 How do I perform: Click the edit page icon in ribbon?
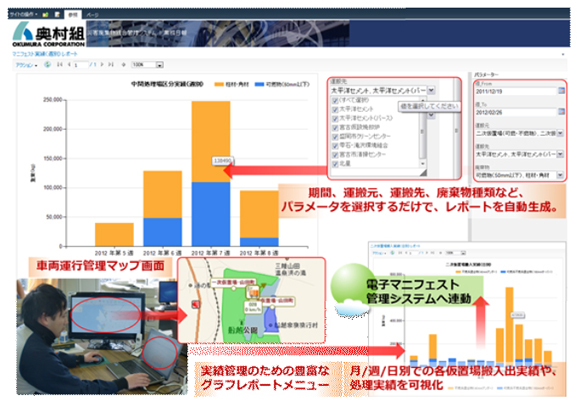click(57, 14)
